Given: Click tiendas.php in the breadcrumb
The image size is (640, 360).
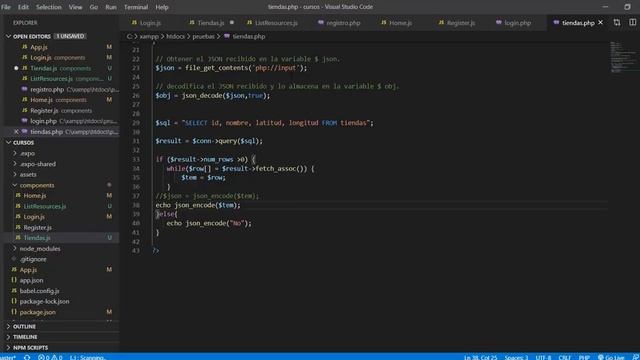Looking at the screenshot, I should coord(249,36).
